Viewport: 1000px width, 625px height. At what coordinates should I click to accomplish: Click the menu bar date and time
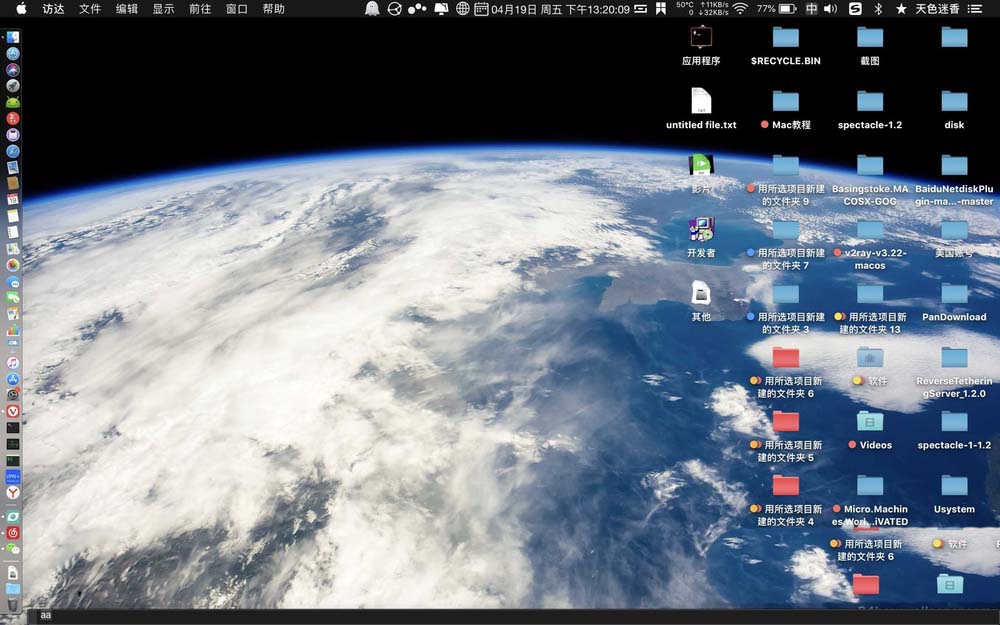point(560,9)
